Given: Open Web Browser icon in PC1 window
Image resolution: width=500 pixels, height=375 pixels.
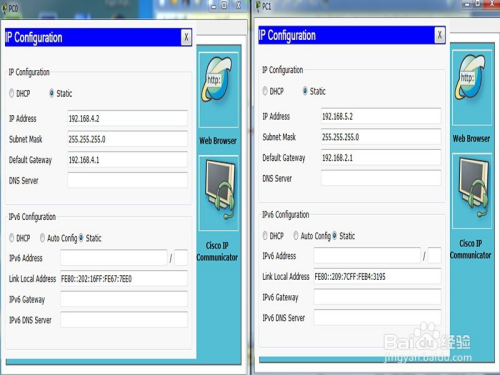Looking at the screenshot, I should click(472, 88).
